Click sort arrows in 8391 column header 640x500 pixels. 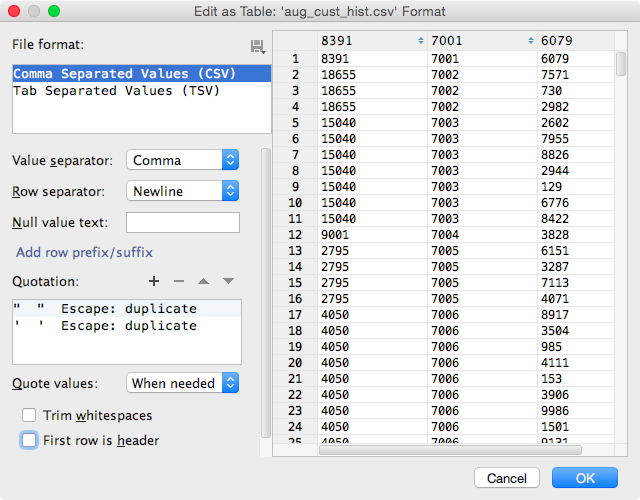[421, 41]
